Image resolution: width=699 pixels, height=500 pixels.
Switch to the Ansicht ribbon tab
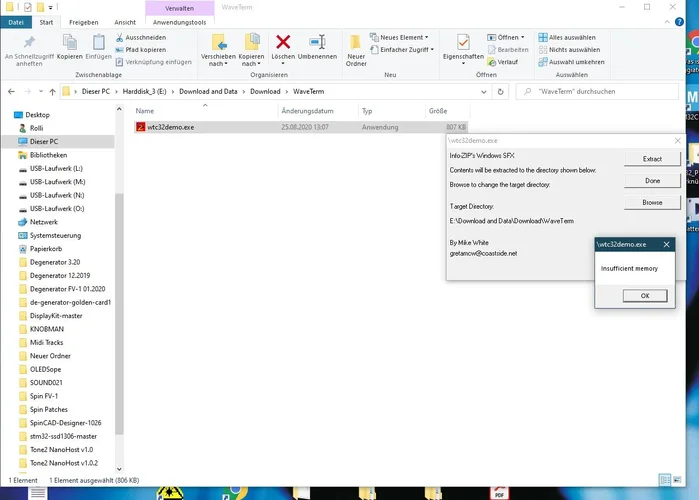click(125, 21)
